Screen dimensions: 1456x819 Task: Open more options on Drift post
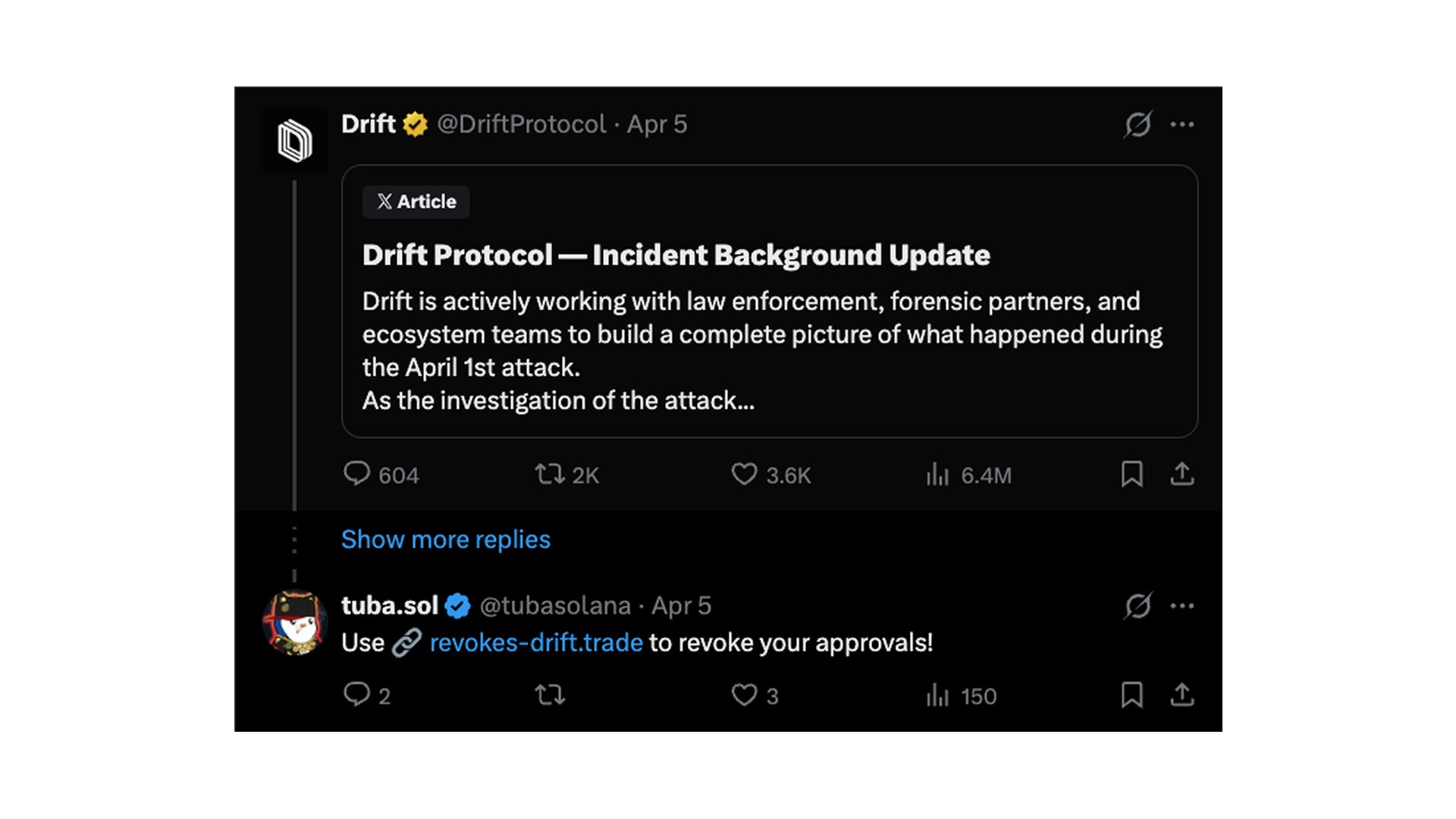(x=1181, y=124)
